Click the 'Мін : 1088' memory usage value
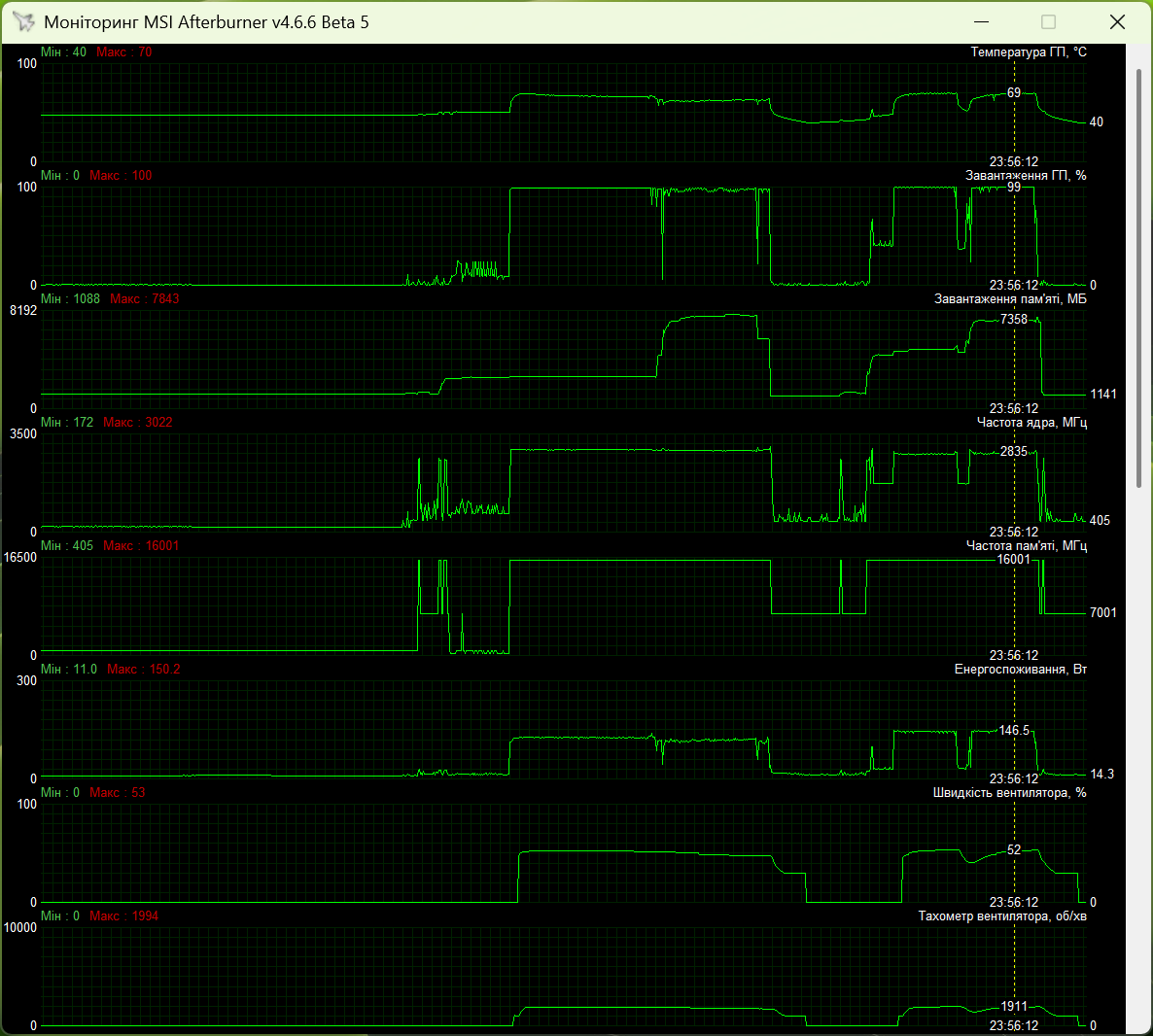This screenshot has height=1036, width=1153. [71, 299]
